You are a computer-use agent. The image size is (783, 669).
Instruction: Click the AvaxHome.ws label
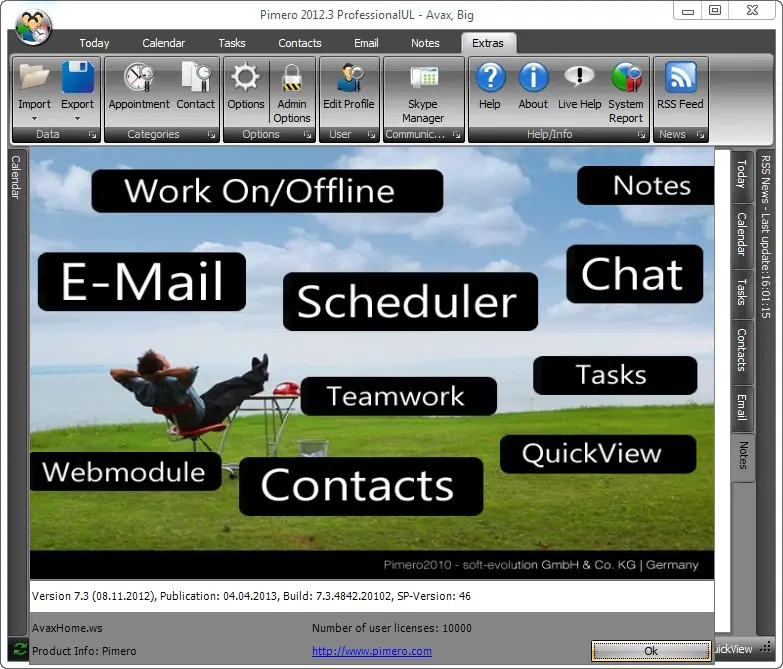[x=67, y=628]
